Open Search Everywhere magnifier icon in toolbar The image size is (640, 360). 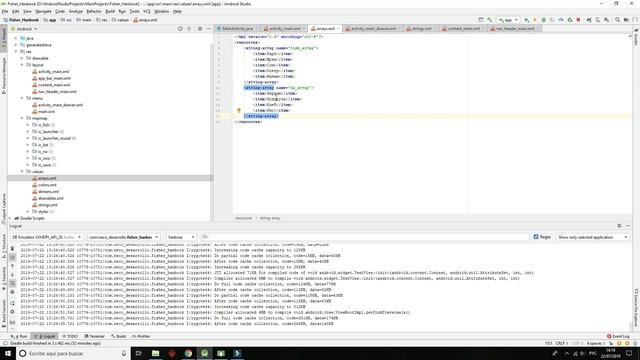tap(618, 20)
